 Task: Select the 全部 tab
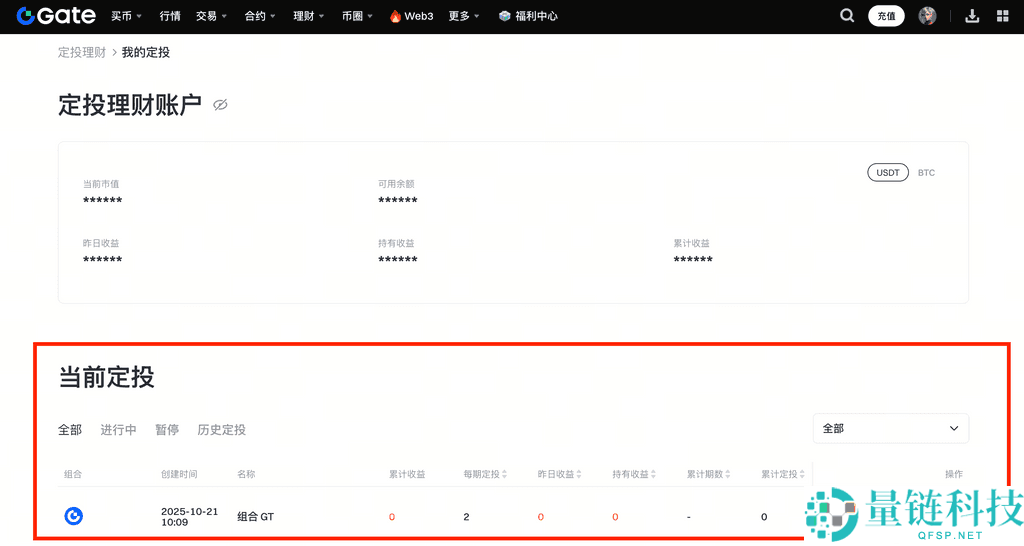[x=70, y=430]
